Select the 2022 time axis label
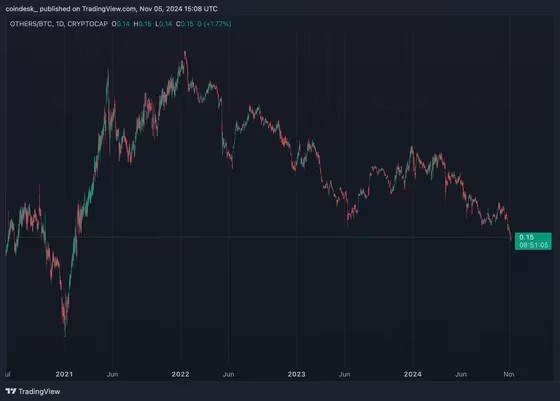 click(180, 374)
